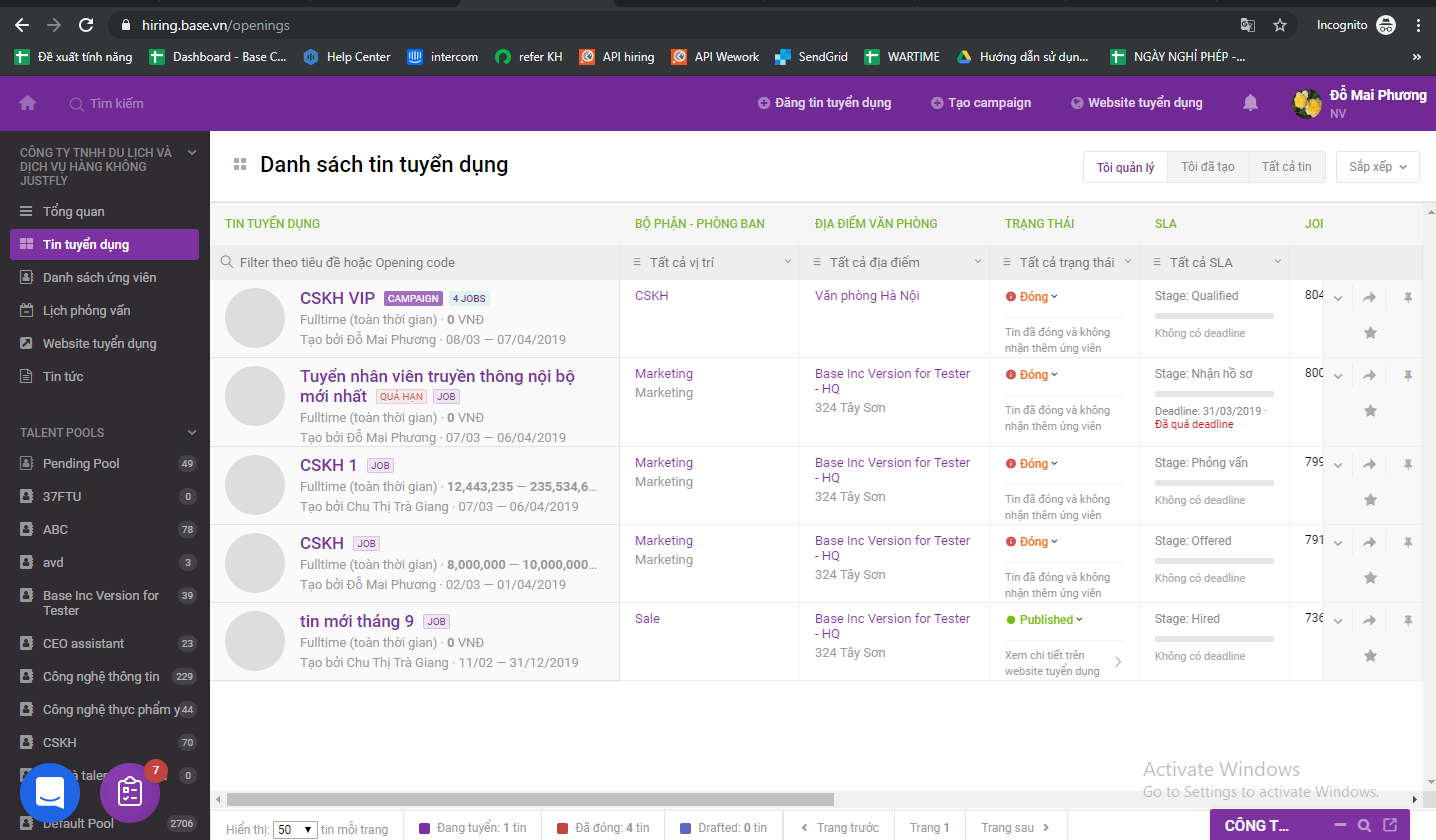Open the CSKH VIP opening title
The image size is (1436, 840).
(337, 298)
